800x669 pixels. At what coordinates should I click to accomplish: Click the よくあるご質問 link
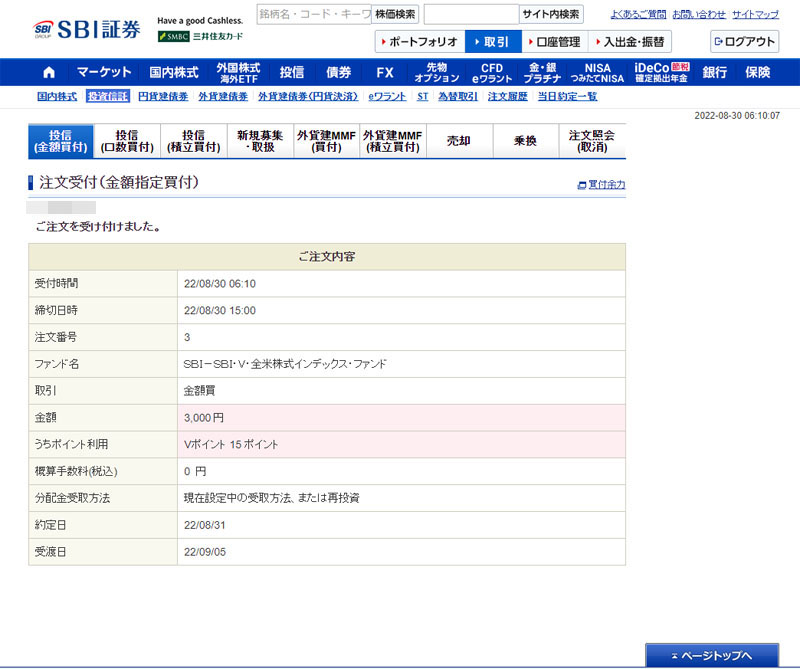click(637, 15)
